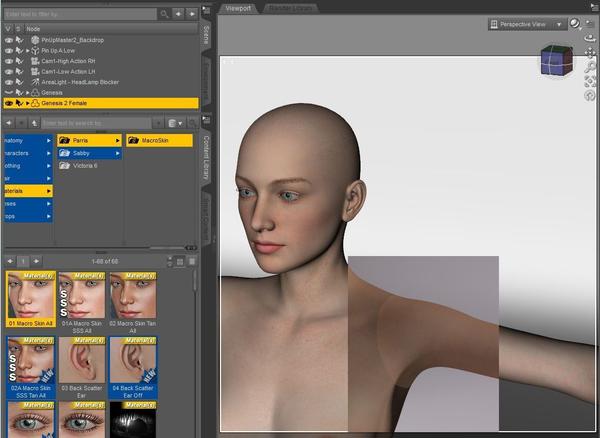Toggle visibility of AreaLight HeadLamp Blocker
Image resolution: width=600 pixels, height=438 pixels.
tap(8, 82)
